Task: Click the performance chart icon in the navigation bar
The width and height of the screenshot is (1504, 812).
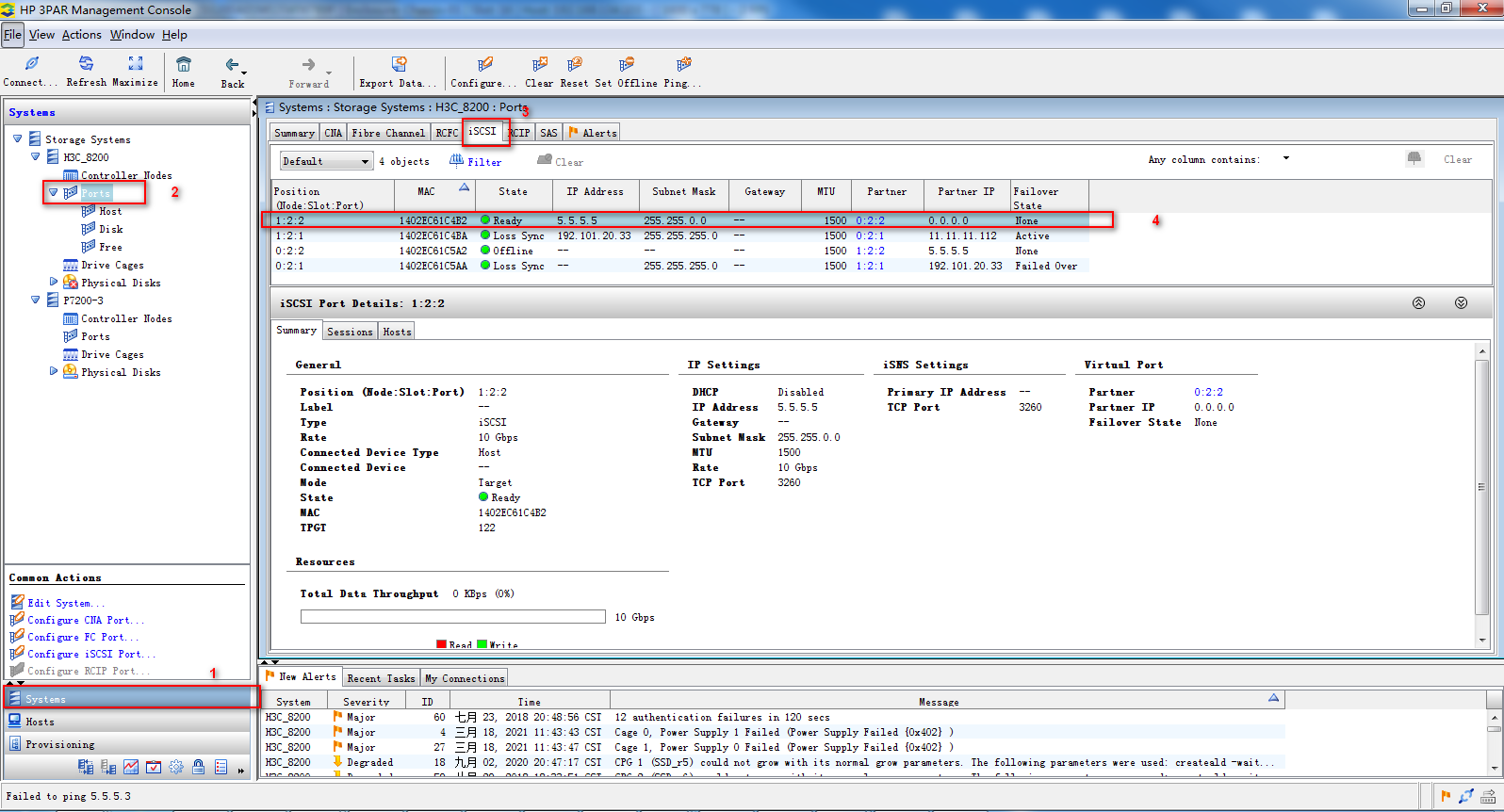Action: (131, 767)
